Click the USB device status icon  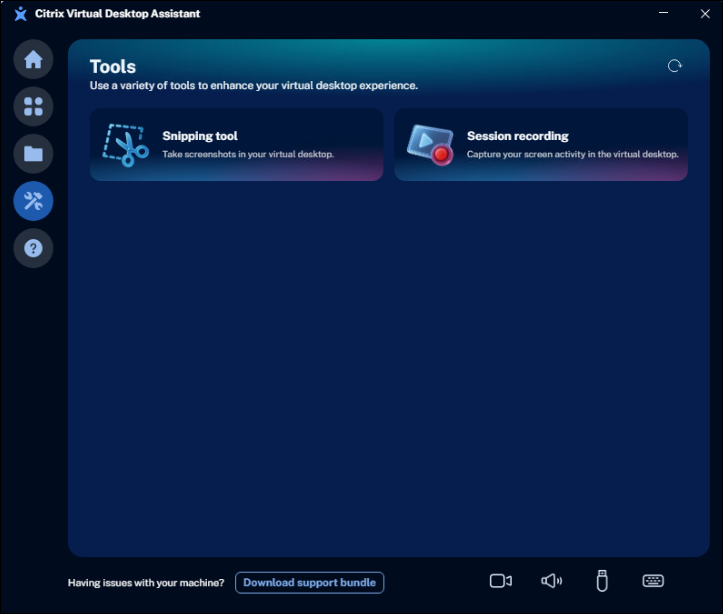(x=602, y=581)
